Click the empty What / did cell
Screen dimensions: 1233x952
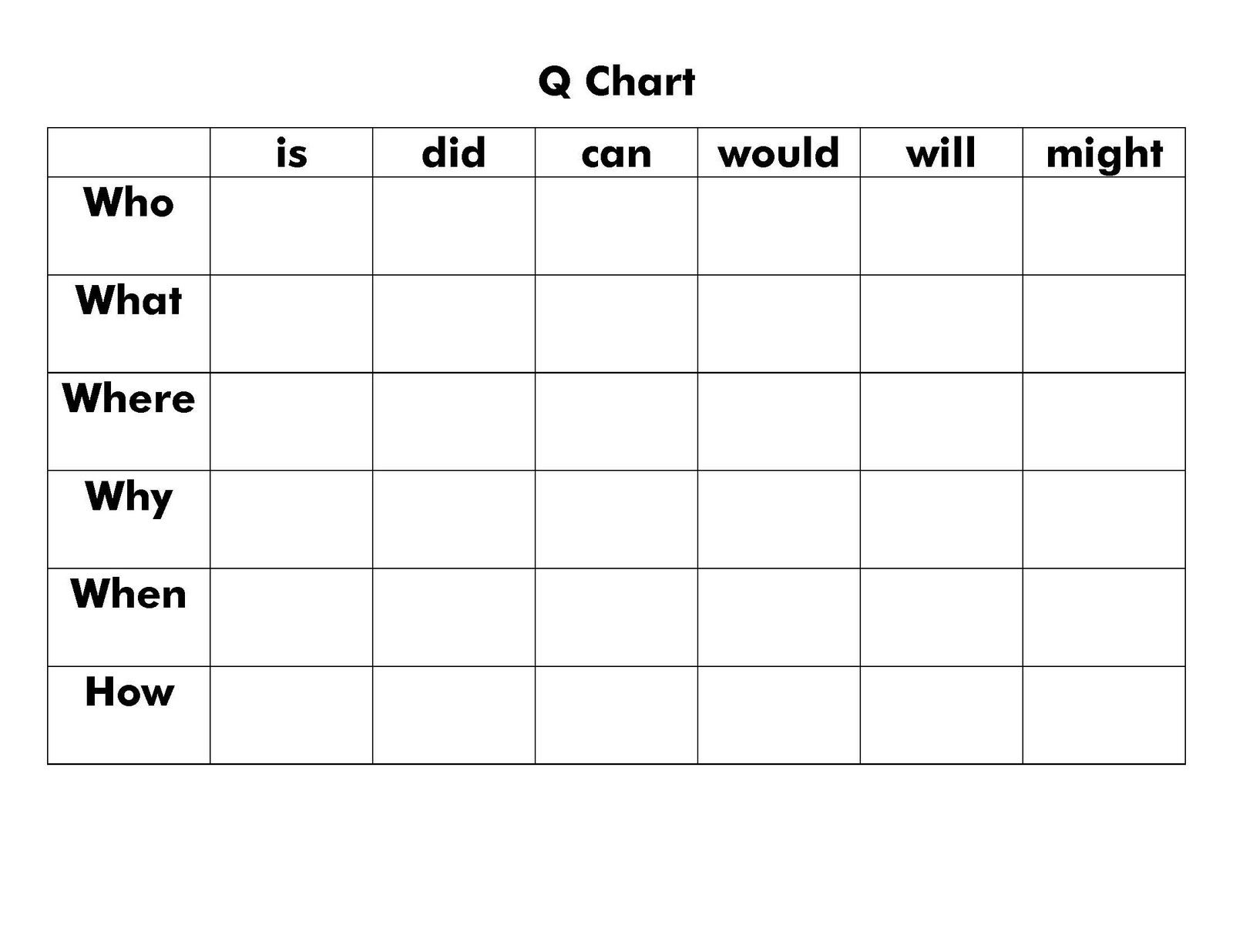pyautogui.click(x=454, y=324)
